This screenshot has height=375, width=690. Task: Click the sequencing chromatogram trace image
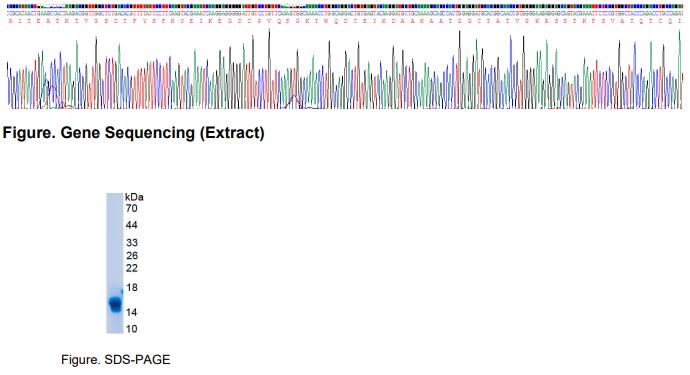click(345, 69)
